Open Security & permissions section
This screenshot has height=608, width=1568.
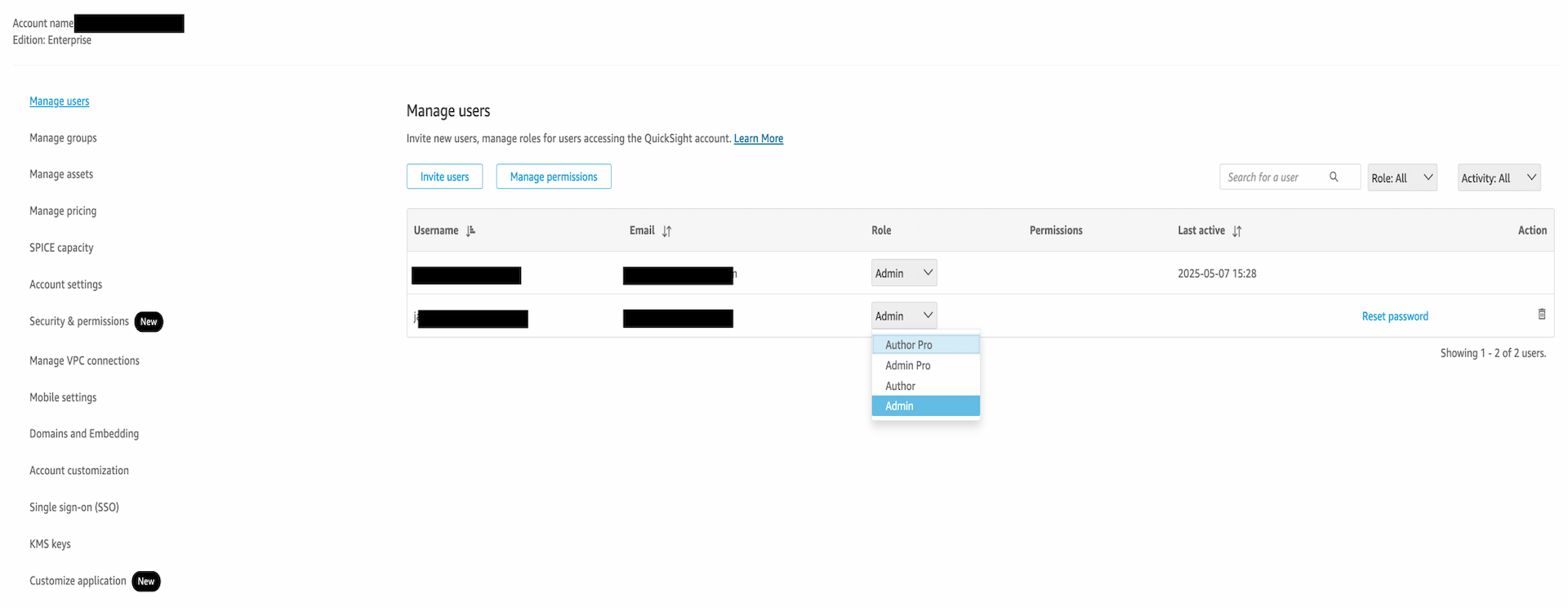(79, 321)
